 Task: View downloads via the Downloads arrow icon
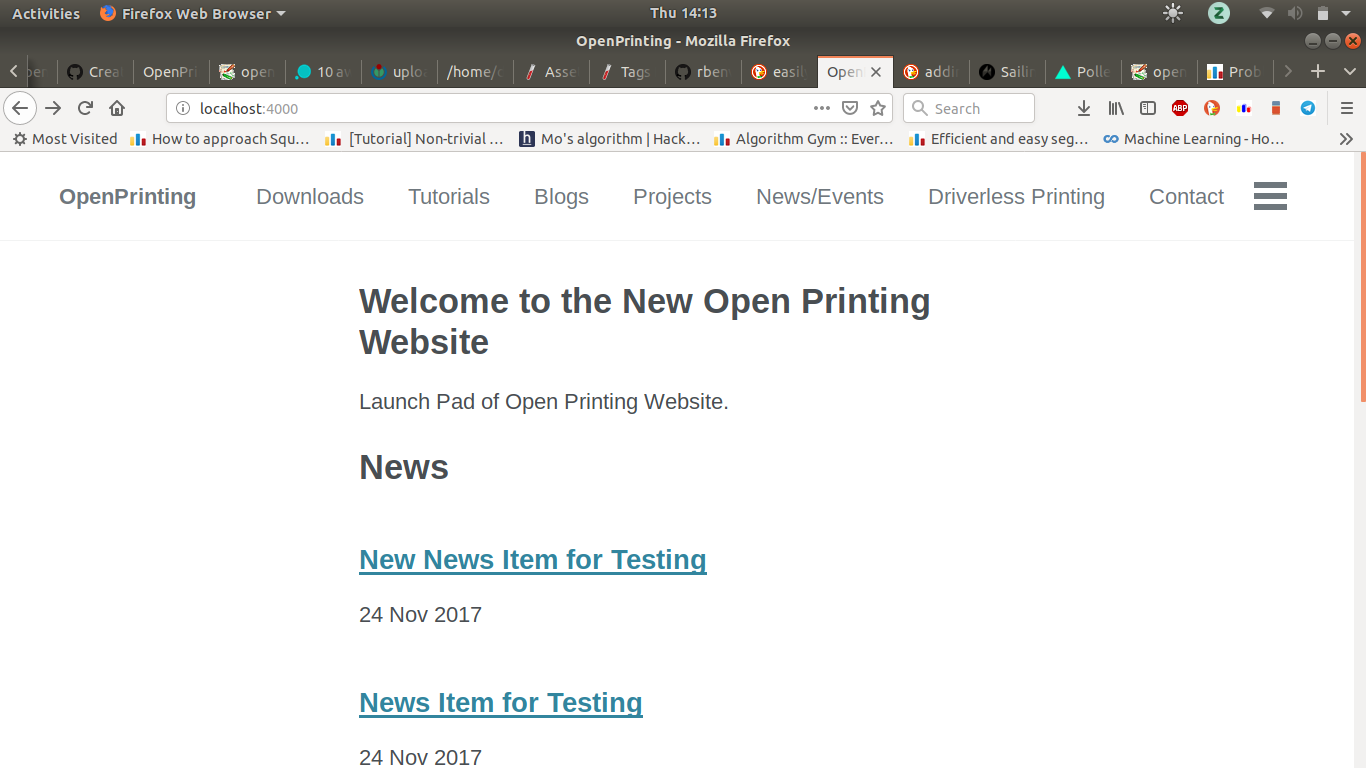click(x=1084, y=108)
